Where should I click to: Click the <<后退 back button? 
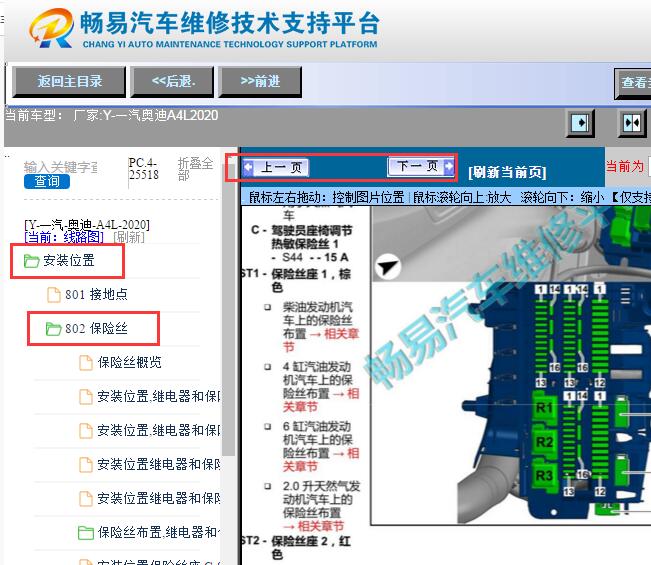[x=172, y=81]
